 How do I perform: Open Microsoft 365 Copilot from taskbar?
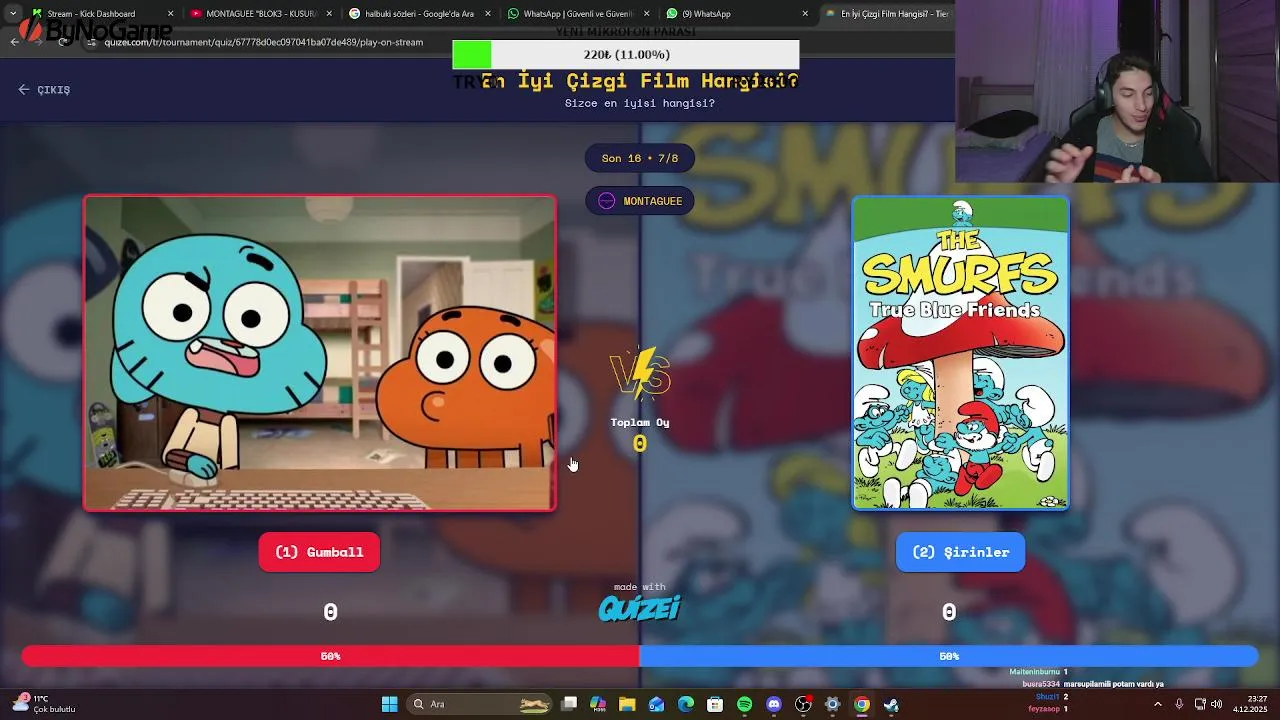[x=598, y=704]
